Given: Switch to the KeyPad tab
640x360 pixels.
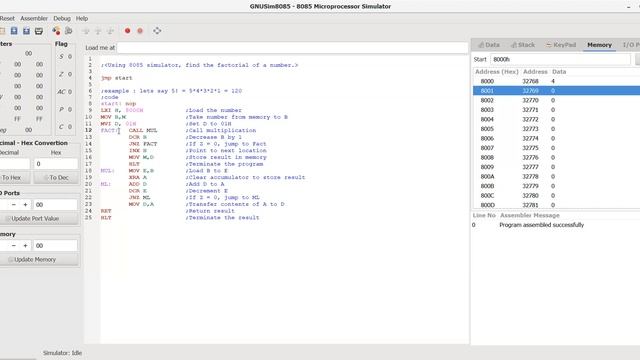Looking at the screenshot, I should pos(561,45).
